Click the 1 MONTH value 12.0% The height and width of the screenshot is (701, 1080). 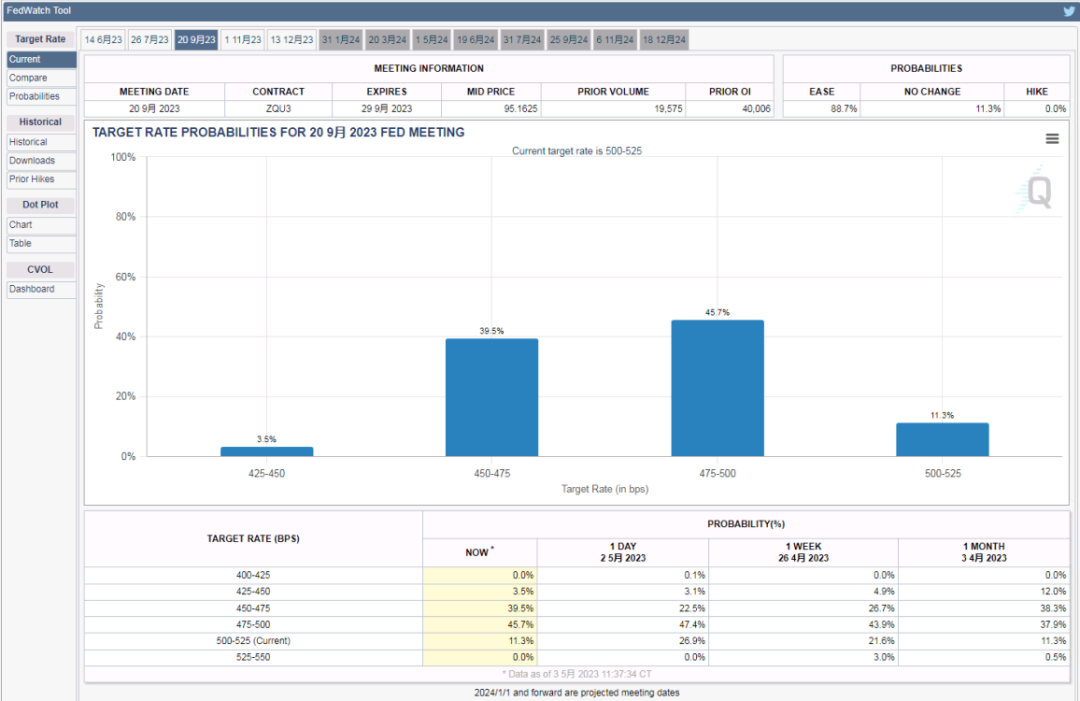tap(1053, 592)
